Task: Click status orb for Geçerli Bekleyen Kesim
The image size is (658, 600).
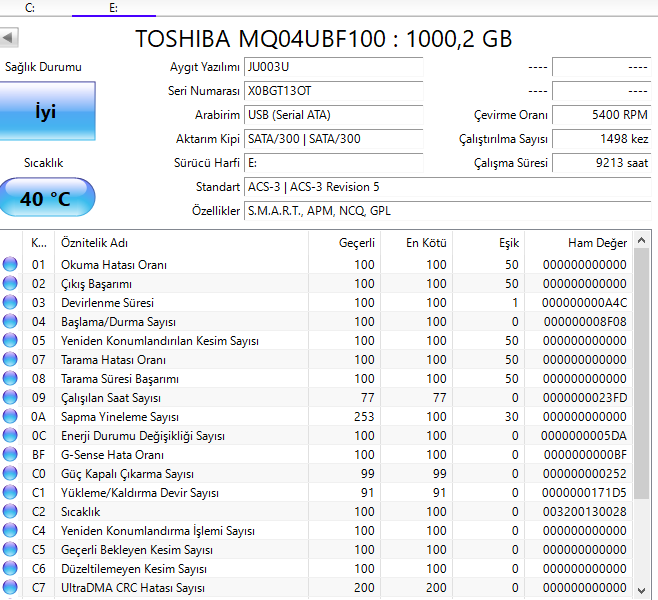Action: pyautogui.click(x=10, y=549)
